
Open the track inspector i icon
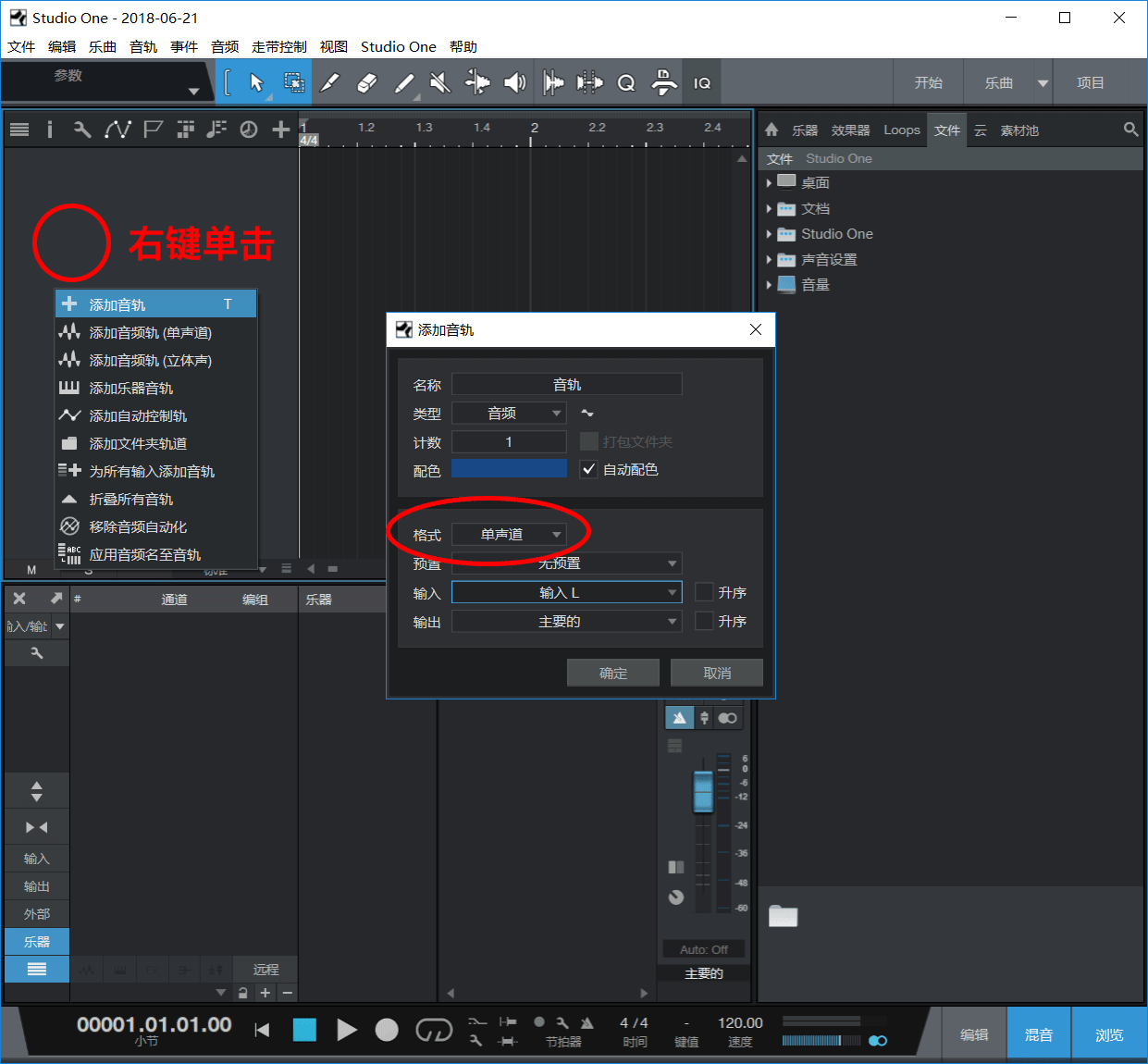coord(50,130)
